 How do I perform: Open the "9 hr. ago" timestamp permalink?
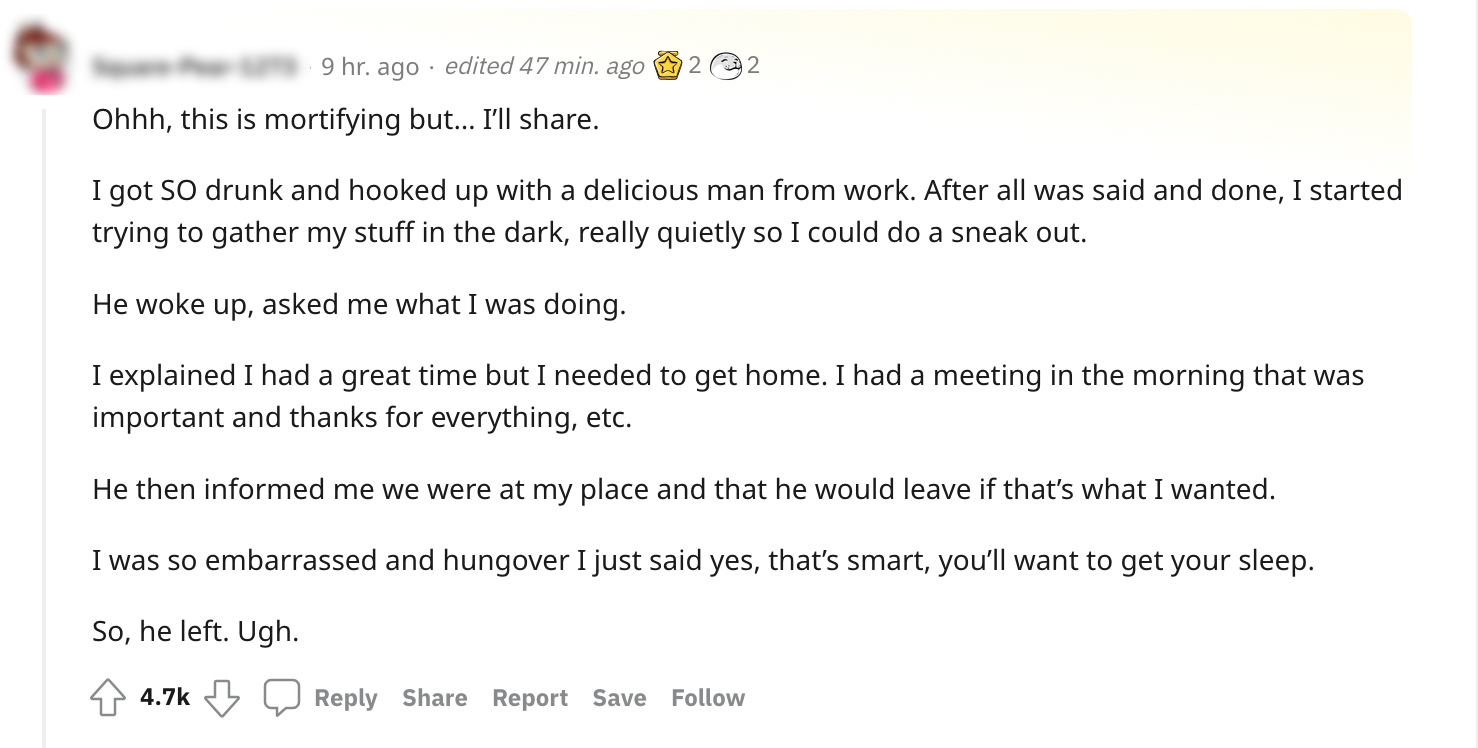pyautogui.click(x=370, y=67)
